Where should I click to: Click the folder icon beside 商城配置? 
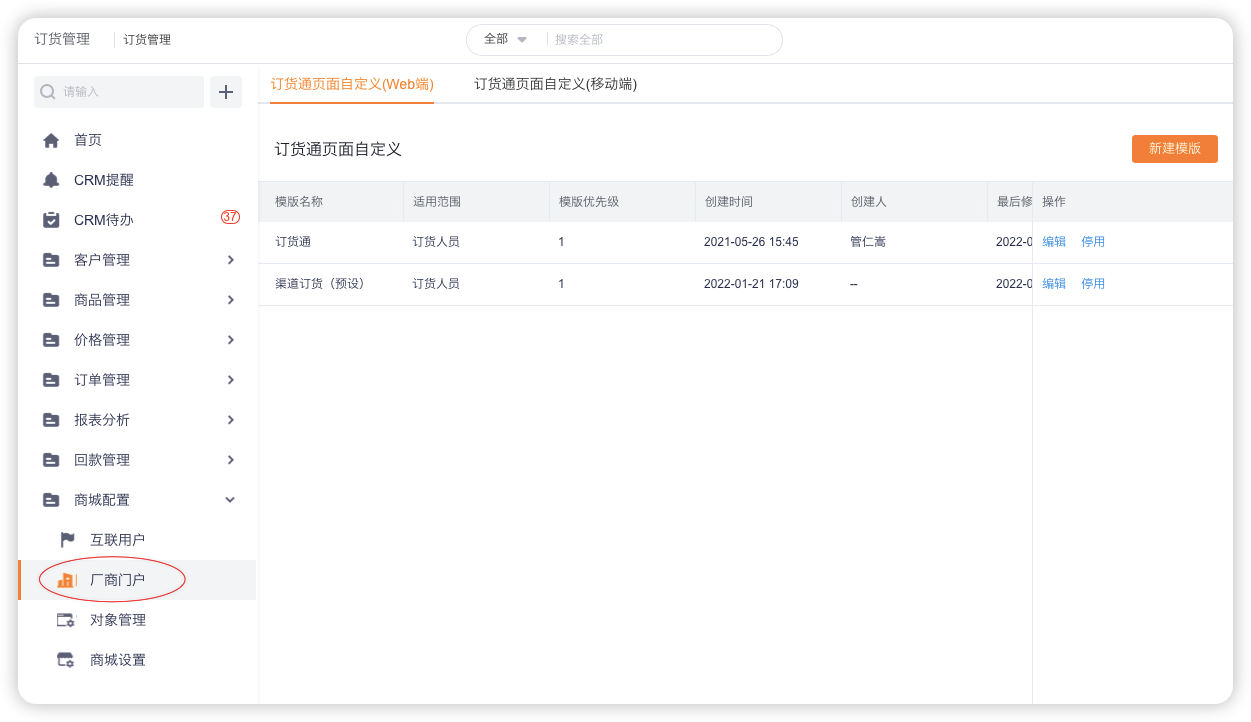click(x=51, y=500)
